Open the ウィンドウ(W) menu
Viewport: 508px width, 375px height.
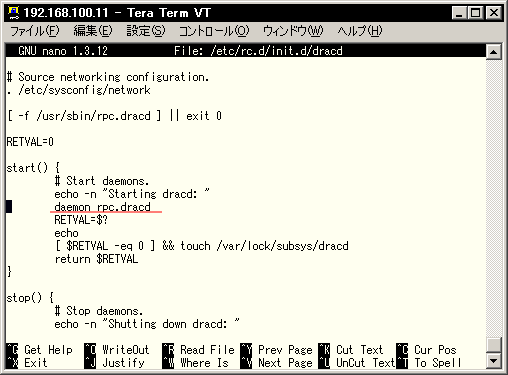tap(293, 31)
